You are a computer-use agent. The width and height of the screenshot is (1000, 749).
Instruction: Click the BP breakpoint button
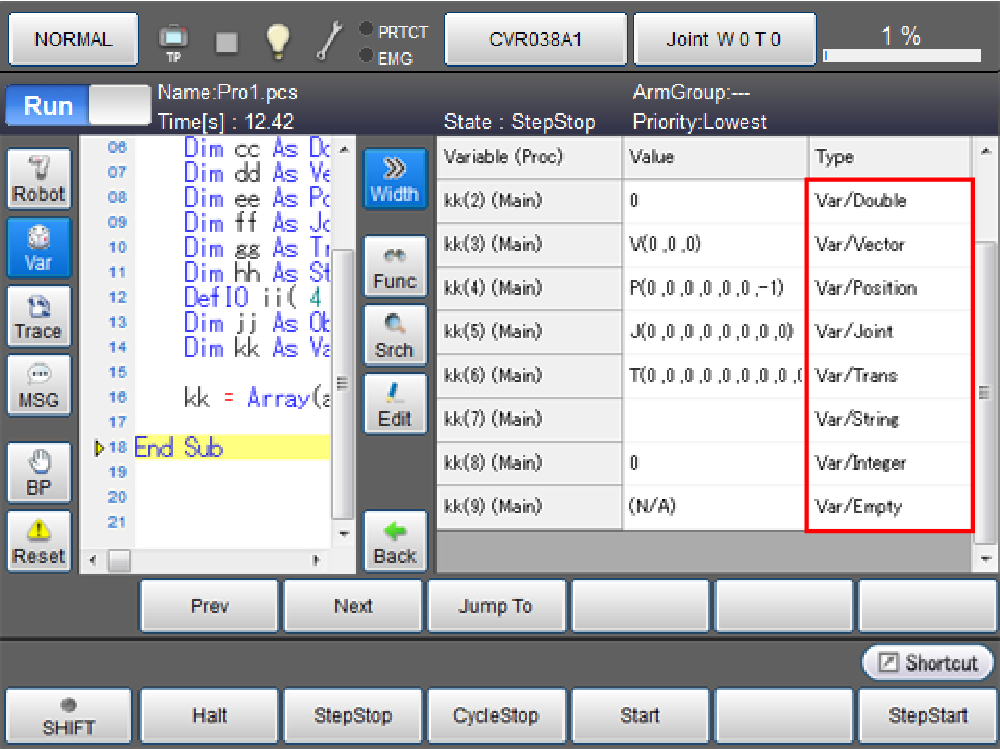pos(39,473)
